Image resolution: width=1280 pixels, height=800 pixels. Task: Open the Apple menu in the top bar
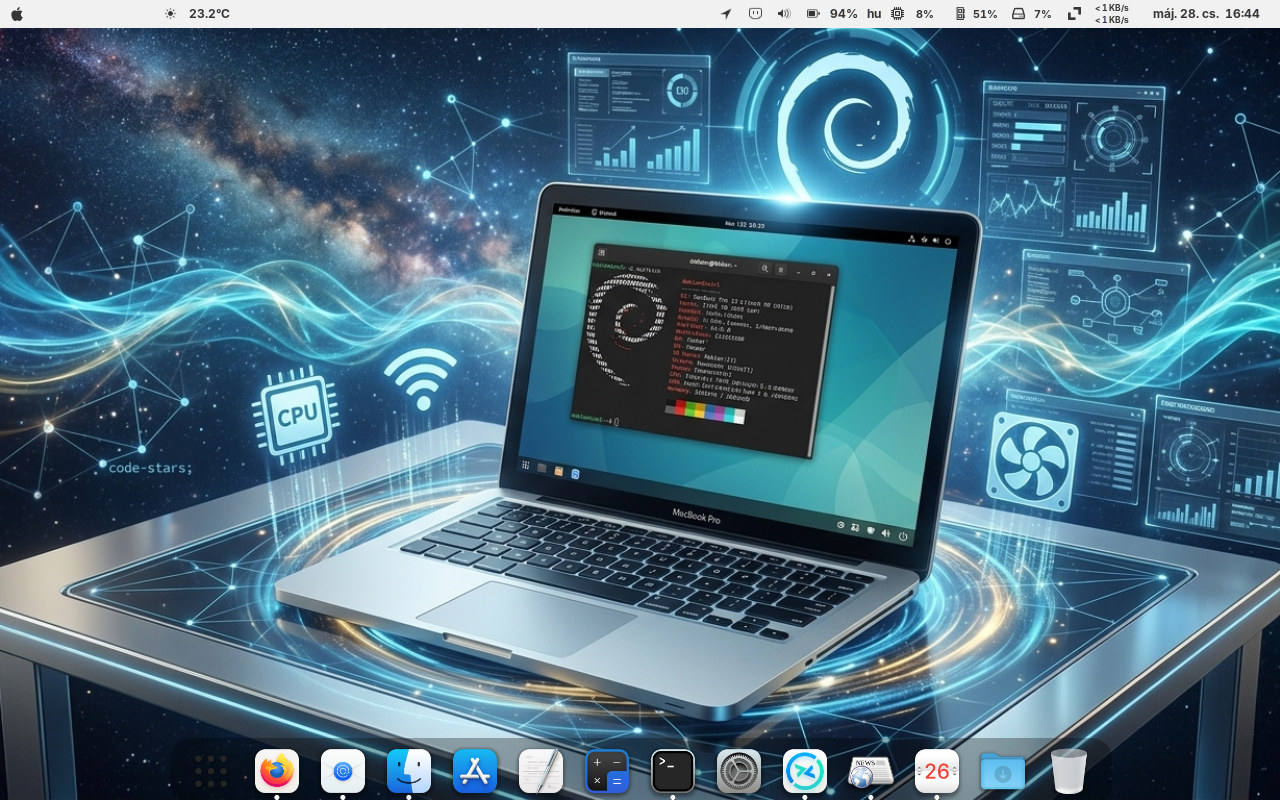[17, 14]
